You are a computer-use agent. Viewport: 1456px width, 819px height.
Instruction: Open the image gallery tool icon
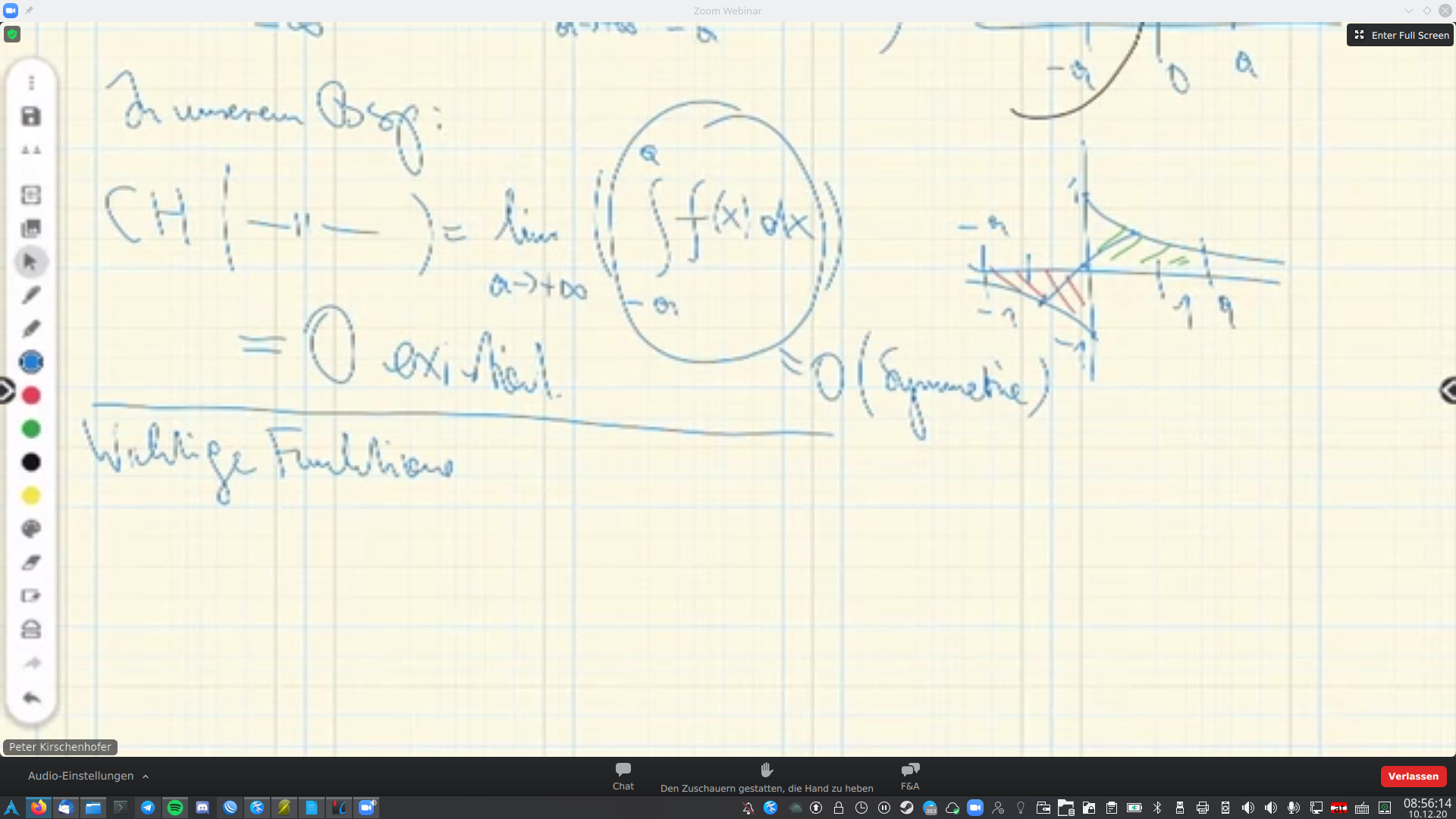pyautogui.click(x=31, y=228)
